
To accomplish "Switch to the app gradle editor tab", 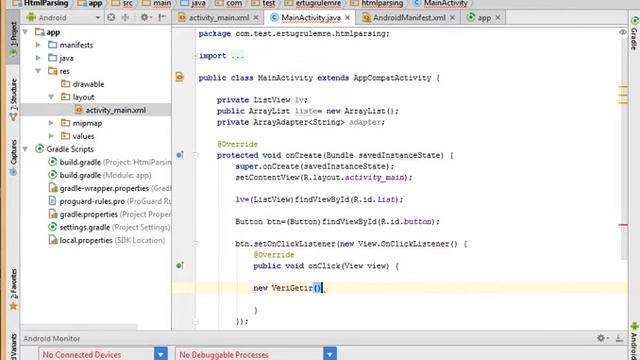I will pos(484,18).
